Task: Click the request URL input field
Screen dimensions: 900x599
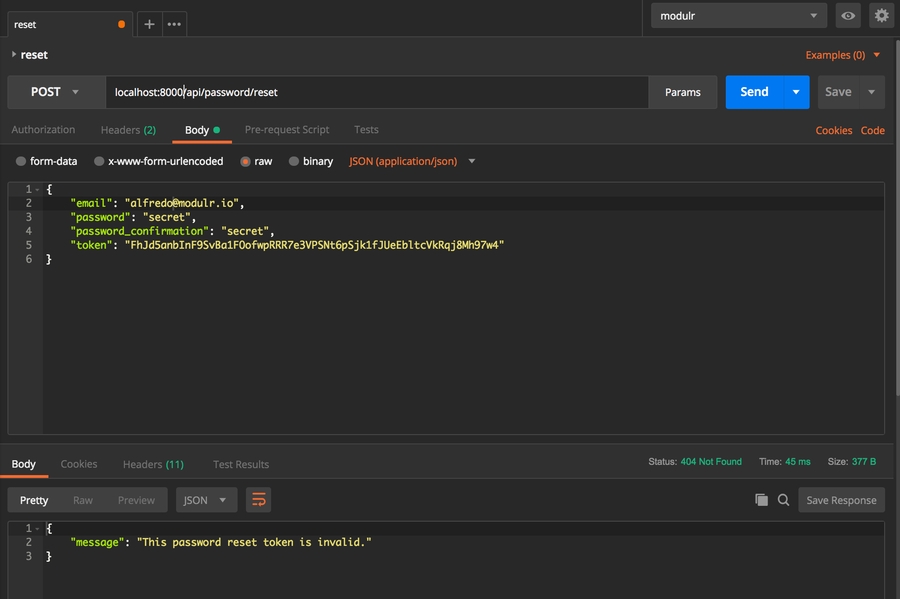Action: pyautogui.click(x=377, y=92)
